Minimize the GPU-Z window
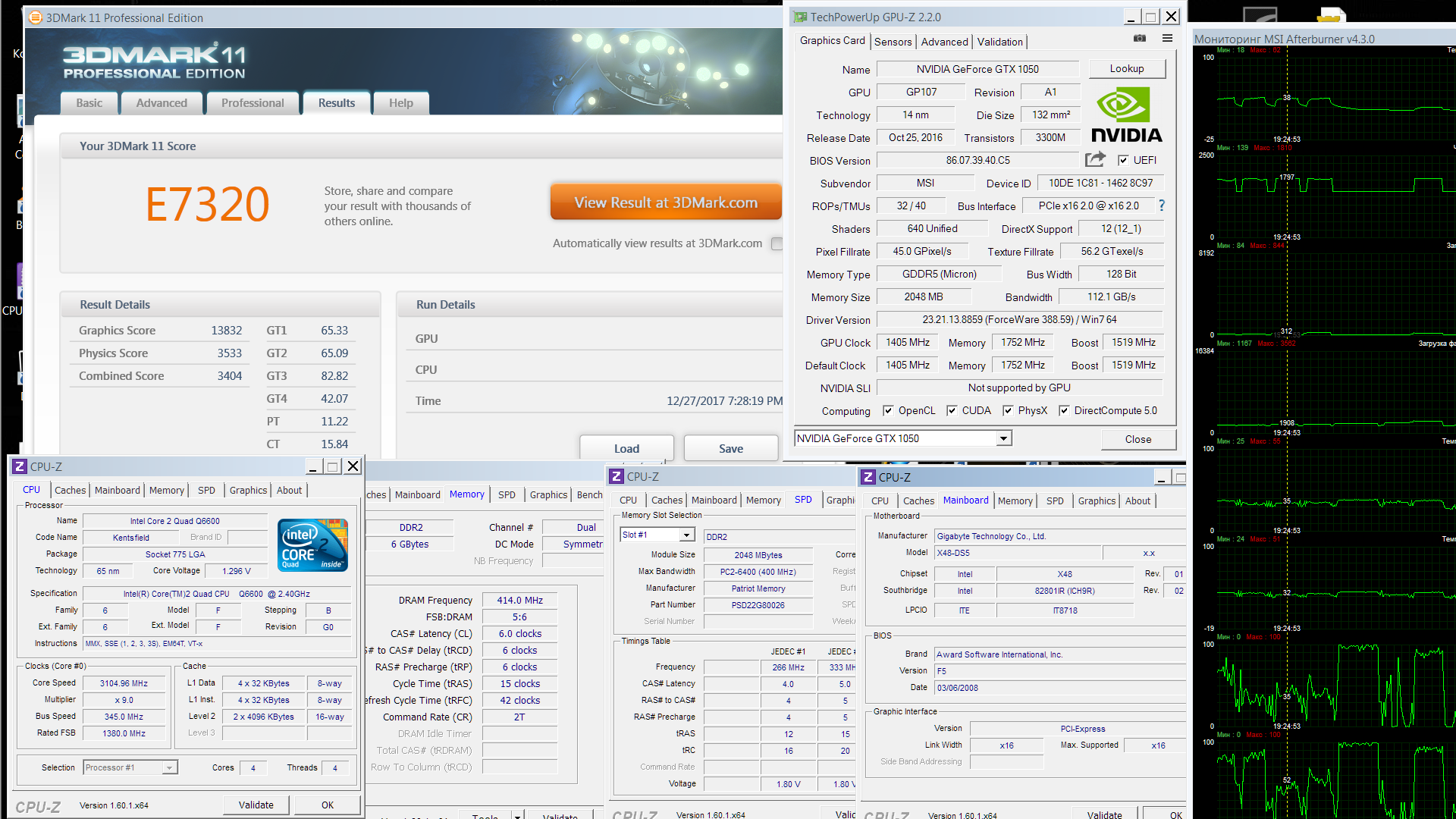Image resolution: width=1456 pixels, height=819 pixels. [1131, 17]
